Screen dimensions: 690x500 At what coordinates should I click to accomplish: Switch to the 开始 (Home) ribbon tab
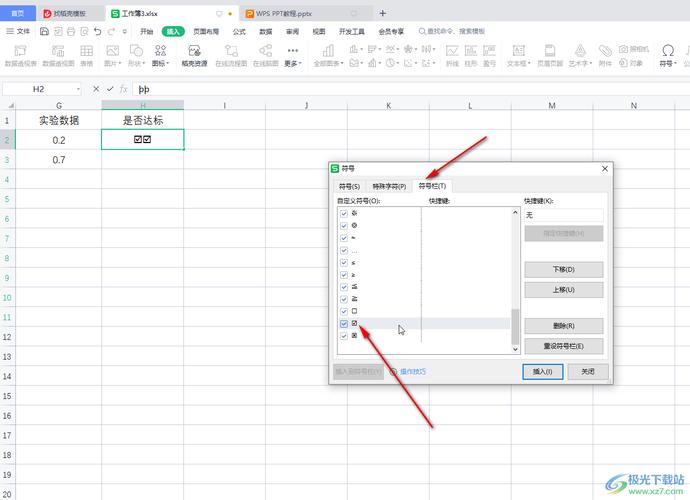pyautogui.click(x=147, y=31)
